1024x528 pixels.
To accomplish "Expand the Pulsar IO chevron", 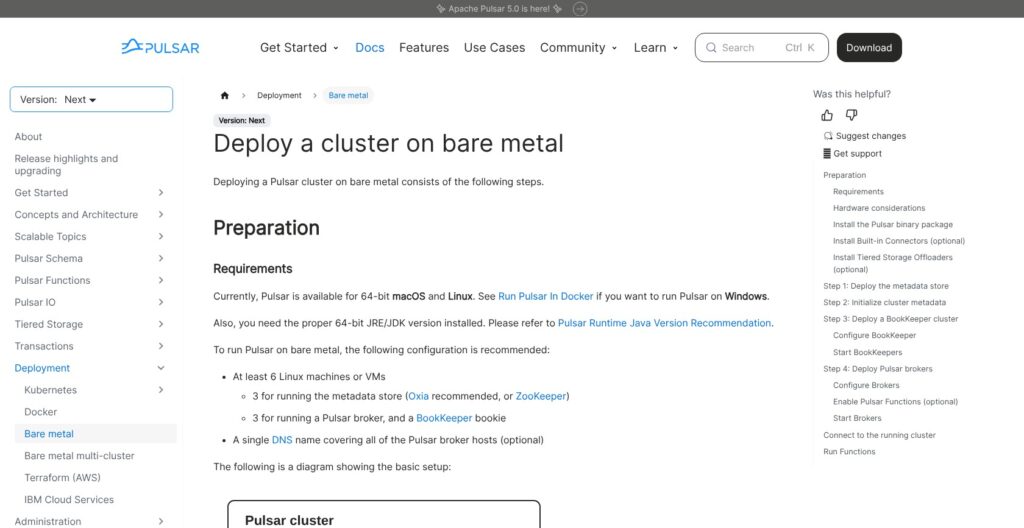I will [161, 302].
